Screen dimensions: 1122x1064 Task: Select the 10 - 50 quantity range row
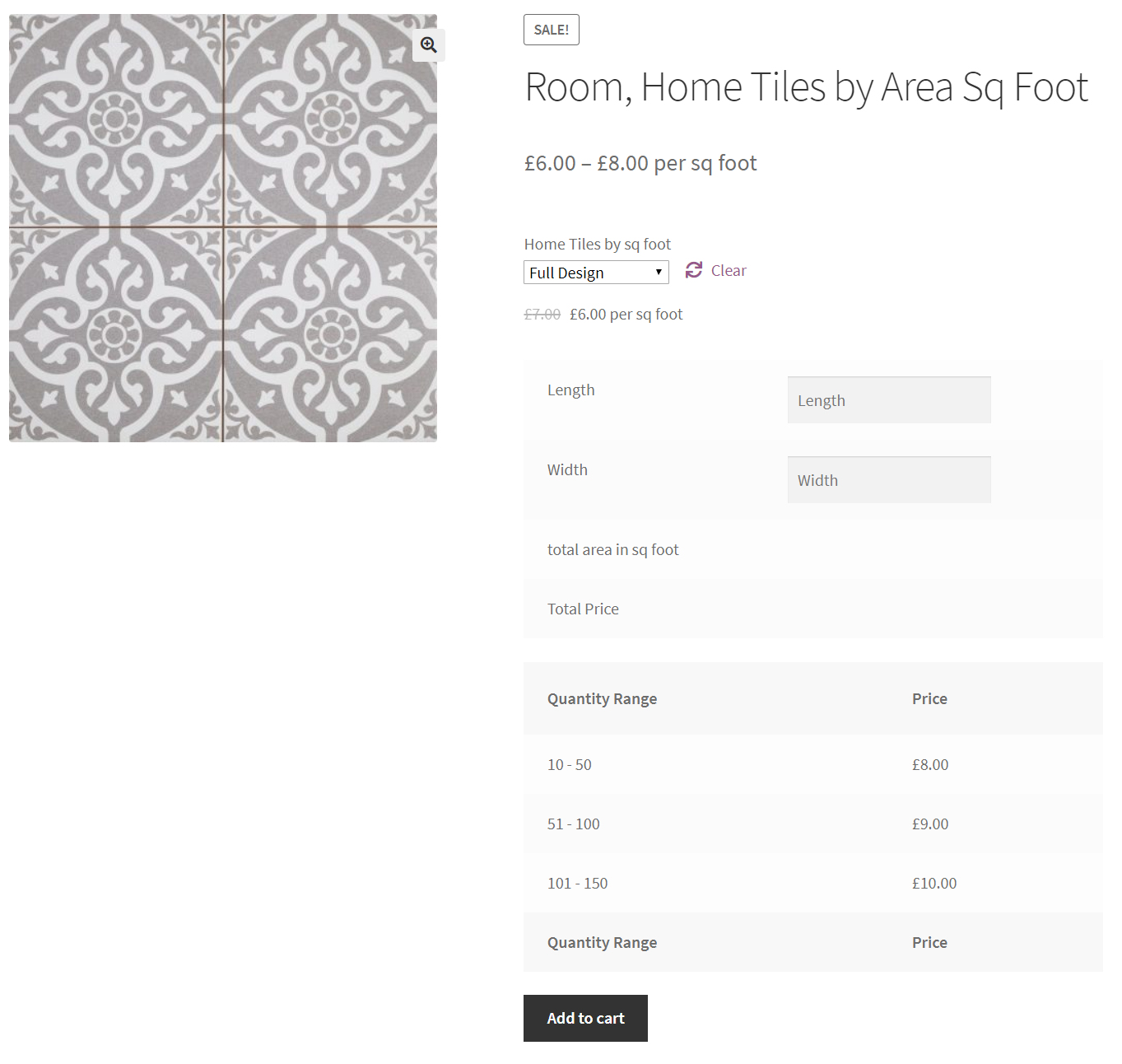(570, 765)
